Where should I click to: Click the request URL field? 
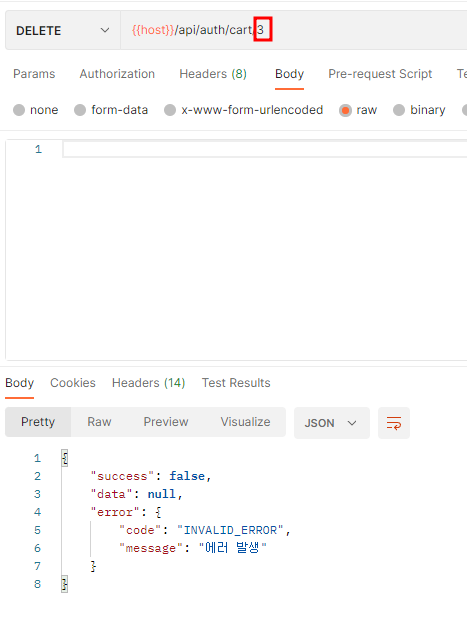(x=293, y=31)
